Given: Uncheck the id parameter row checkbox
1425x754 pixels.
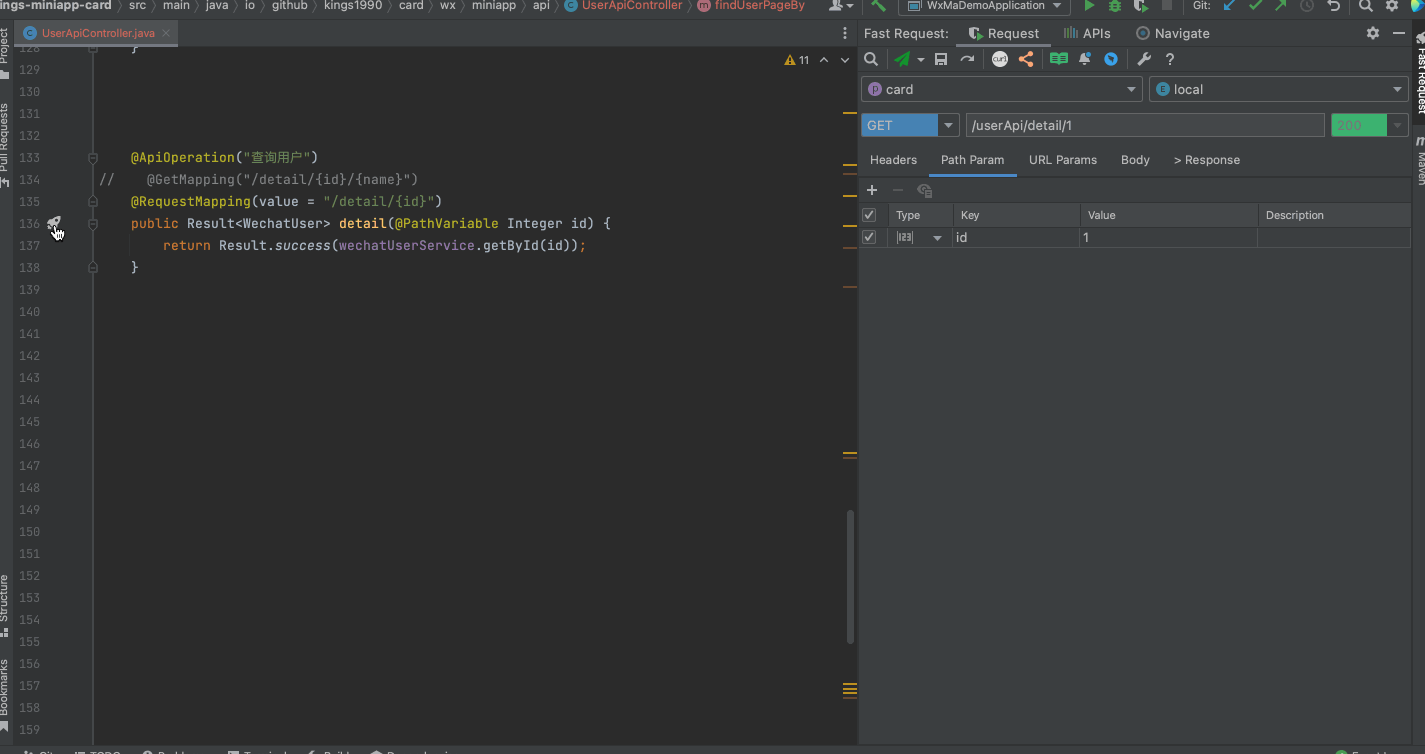Looking at the screenshot, I should tap(869, 237).
